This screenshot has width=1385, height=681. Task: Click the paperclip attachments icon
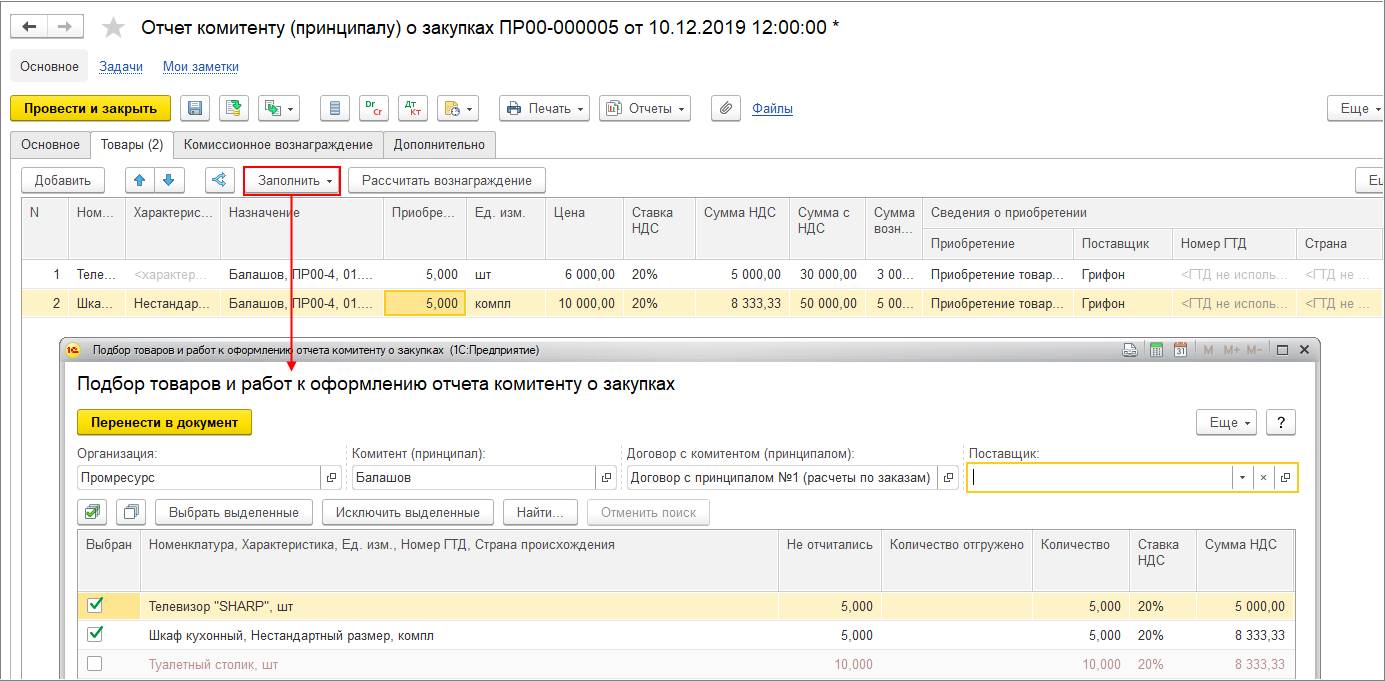[x=726, y=108]
